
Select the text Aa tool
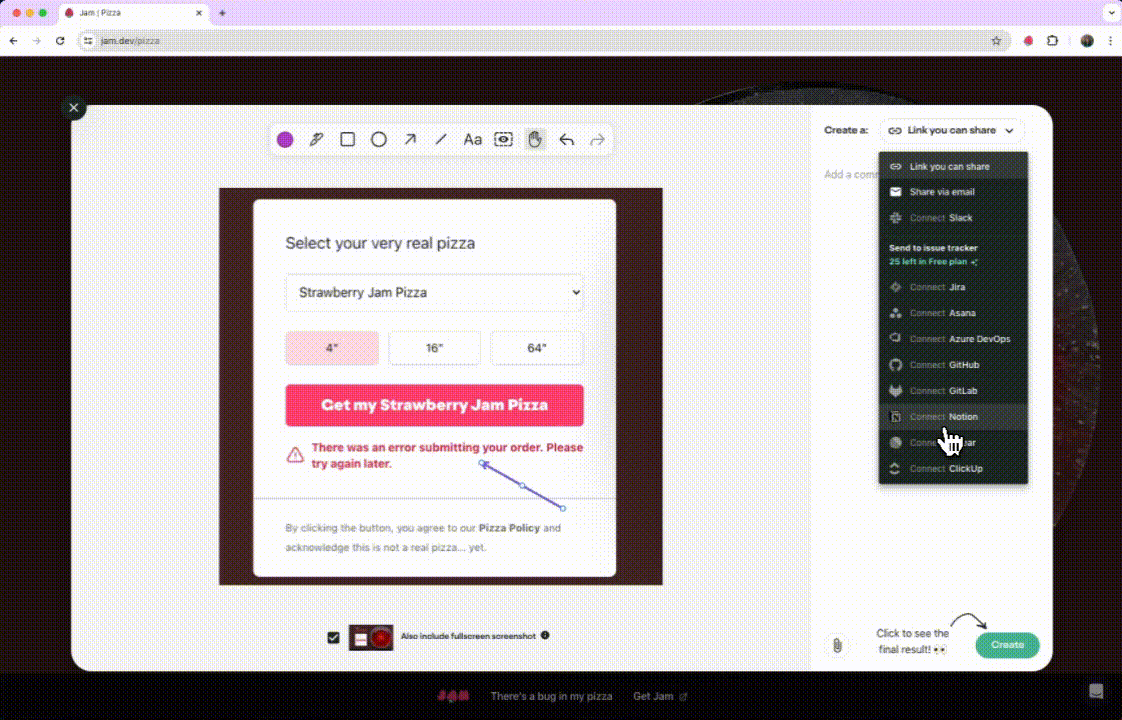pos(473,140)
